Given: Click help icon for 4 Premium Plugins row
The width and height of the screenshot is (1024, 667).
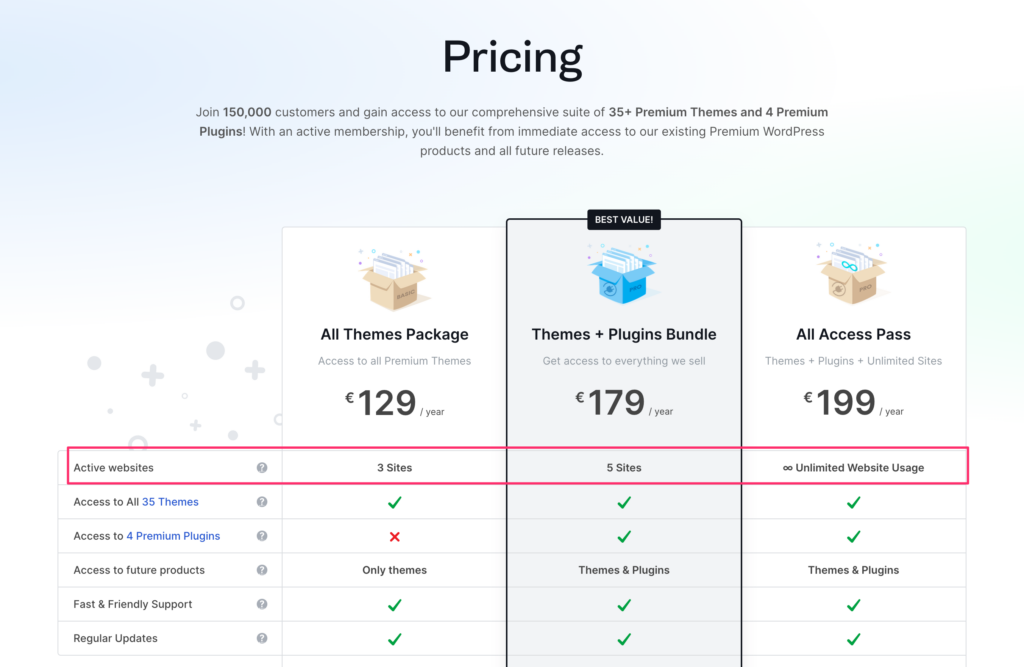Looking at the screenshot, I should click(x=262, y=536).
